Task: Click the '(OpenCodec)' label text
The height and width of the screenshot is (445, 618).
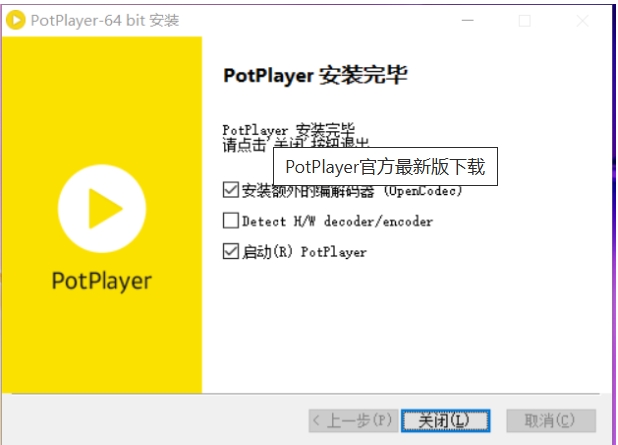Action: 423,191
